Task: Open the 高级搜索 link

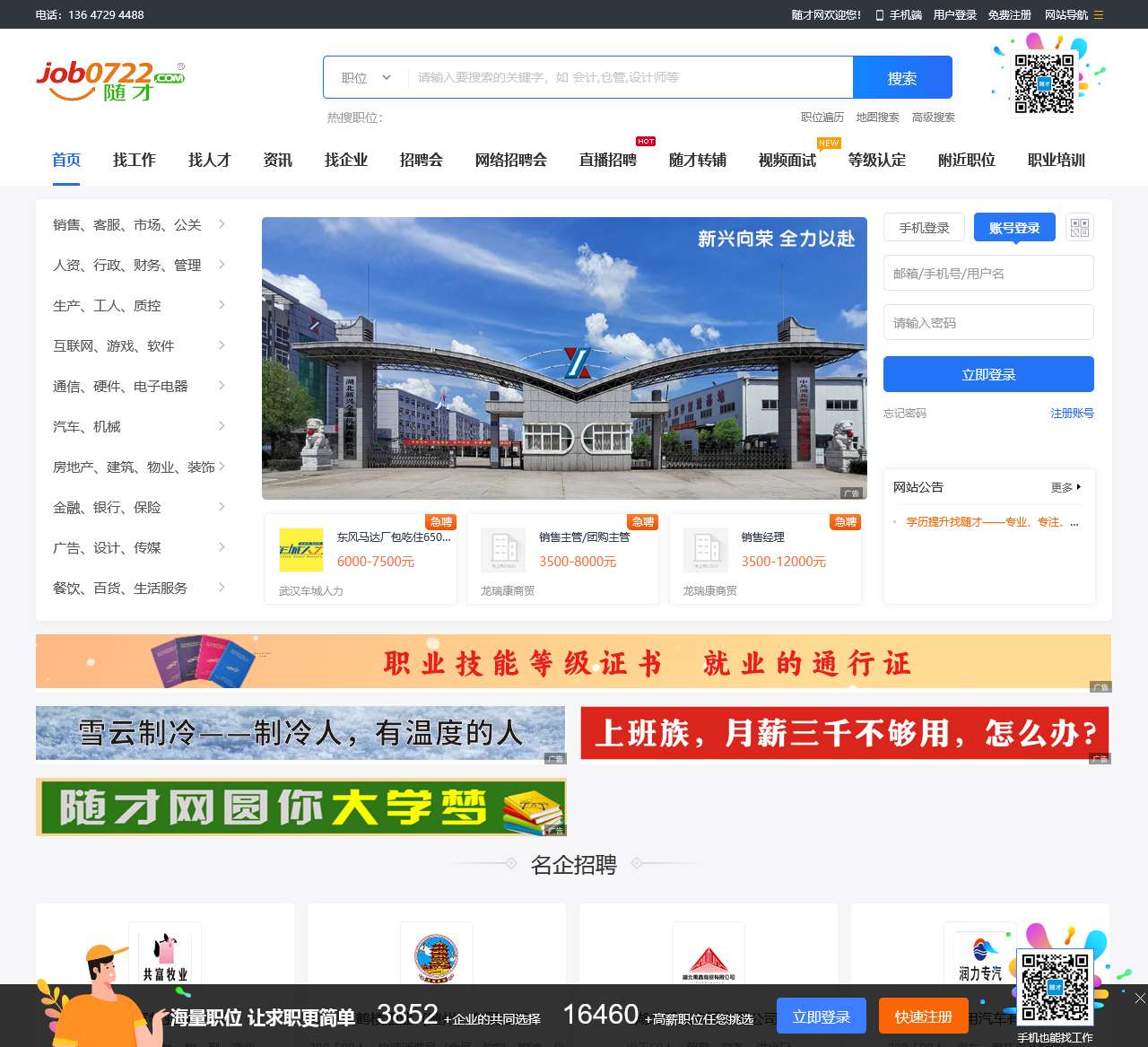Action: coord(934,117)
